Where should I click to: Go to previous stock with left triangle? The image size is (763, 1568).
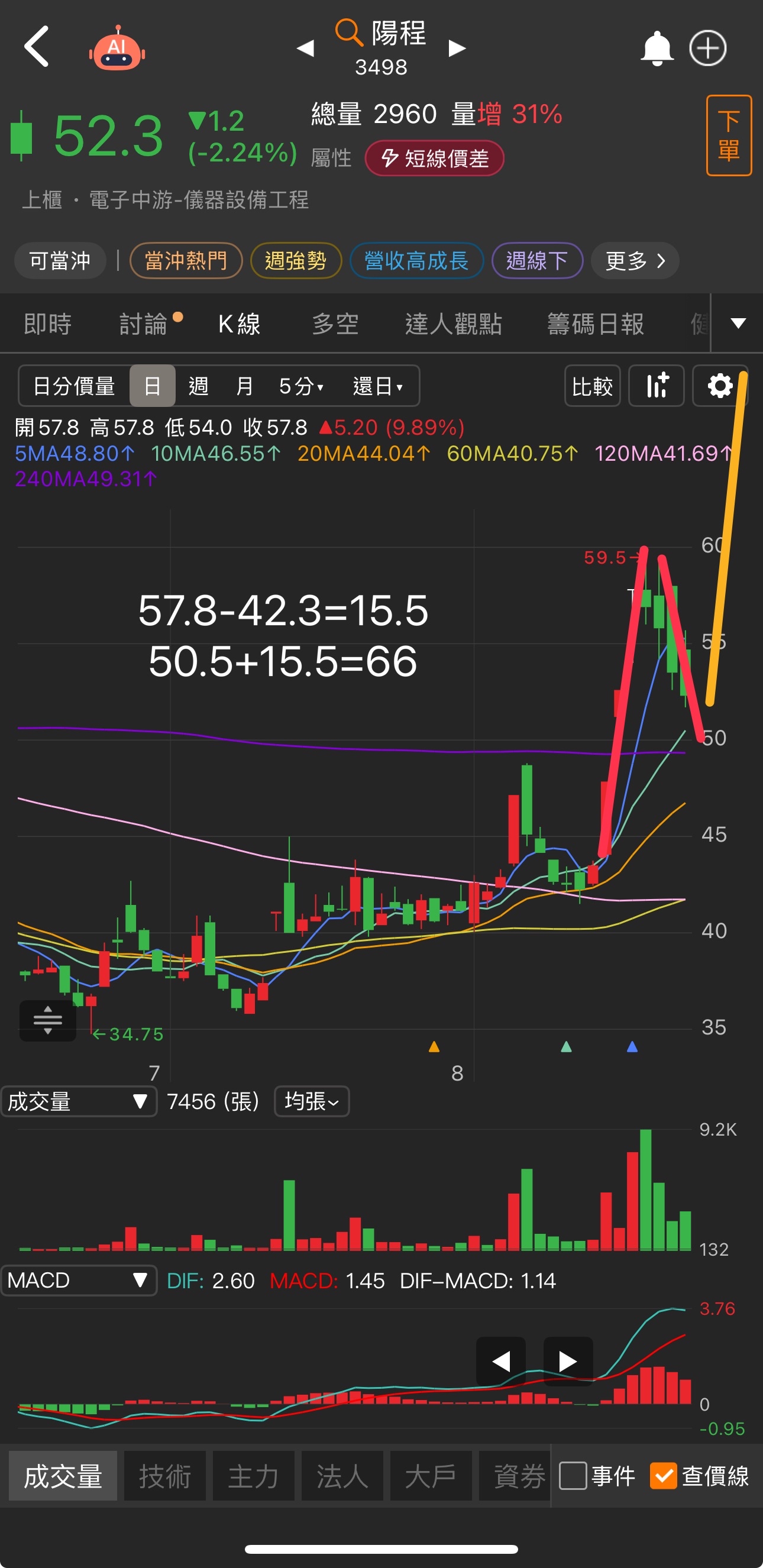coord(305,48)
